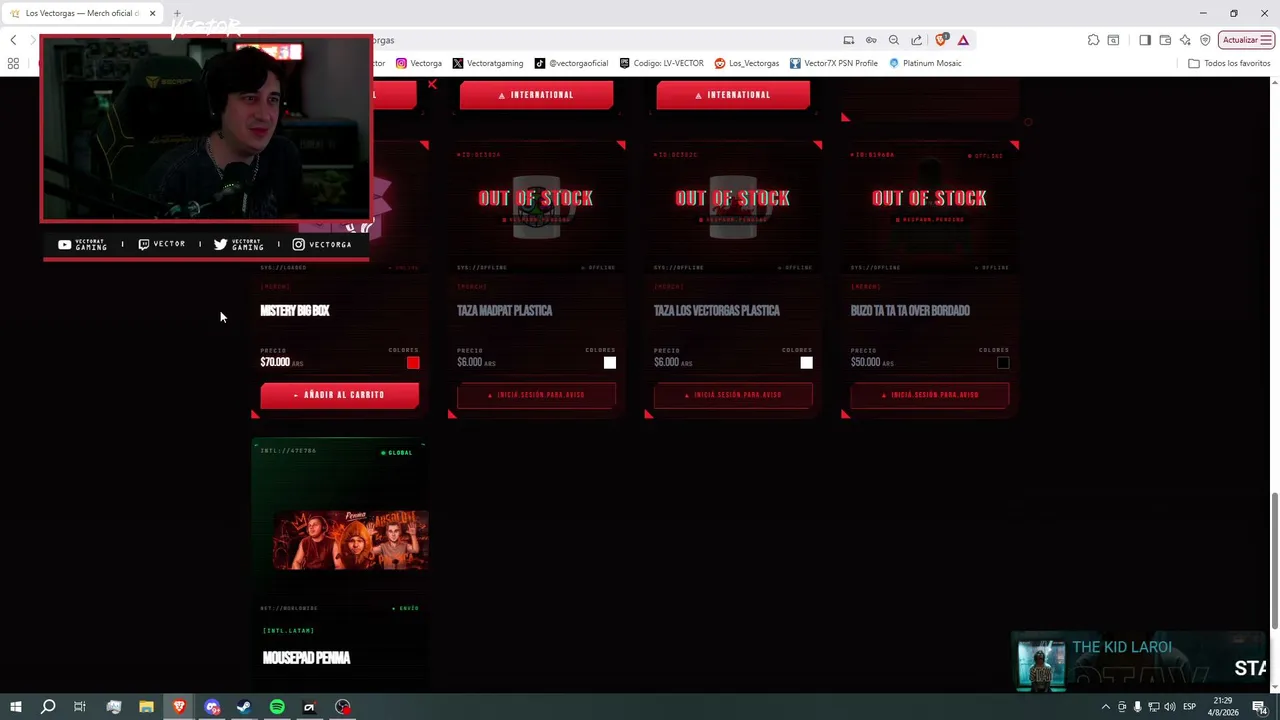Open OBS Studio from the taskbar
The width and height of the screenshot is (1280, 720).
coord(343,707)
